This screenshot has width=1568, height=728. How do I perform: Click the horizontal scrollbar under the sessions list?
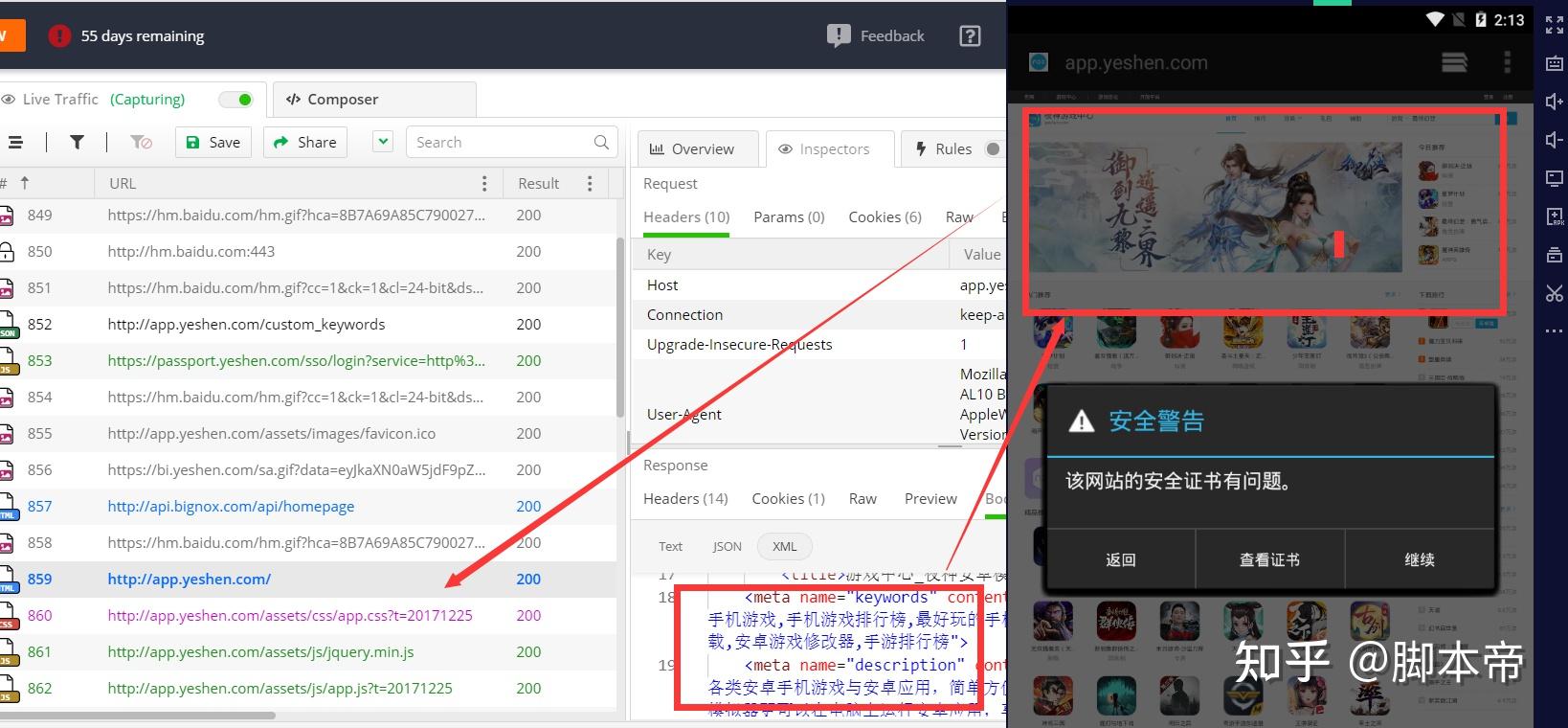(x=137, y=716)
